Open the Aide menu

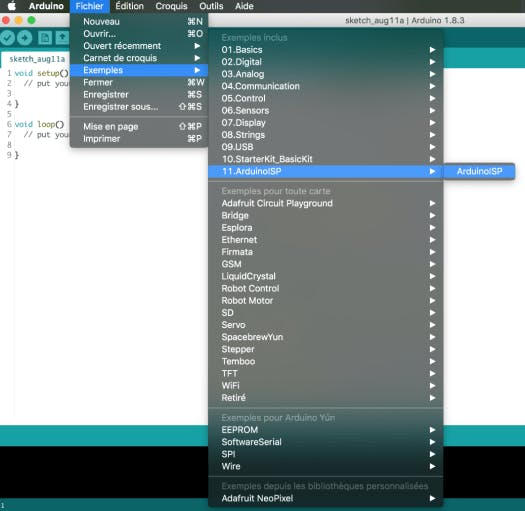click(x=244, y=6)
